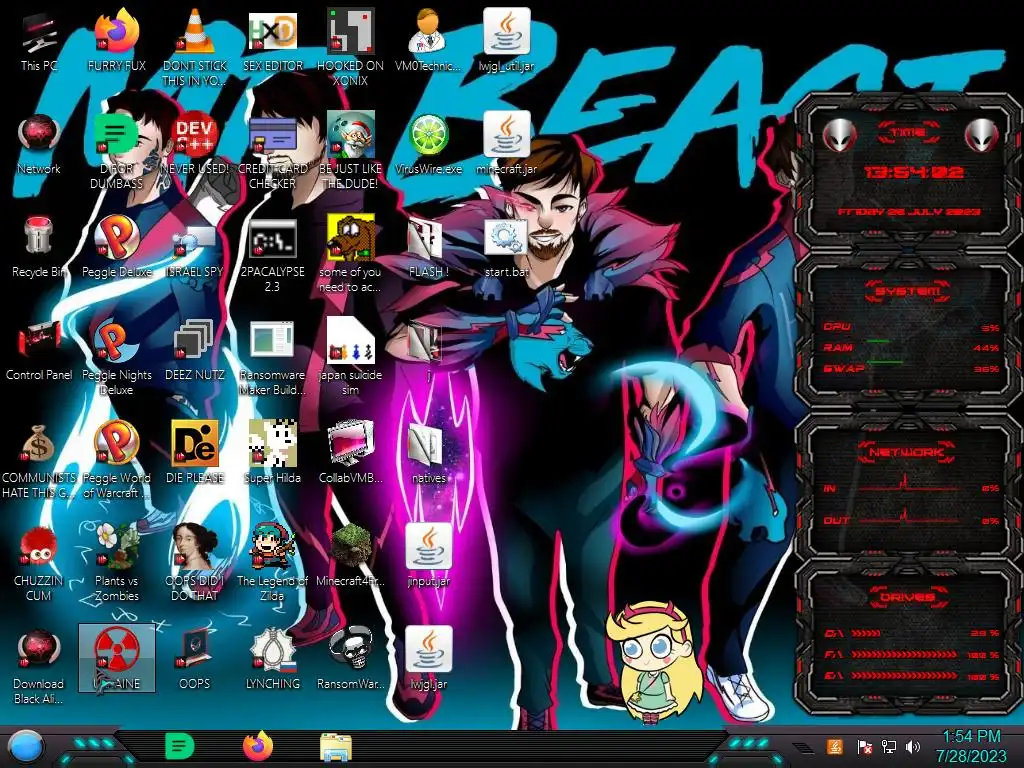1024x768 pixels.
Task: Open File Explorer from the taskbar
Action: [x=336, y=748]
